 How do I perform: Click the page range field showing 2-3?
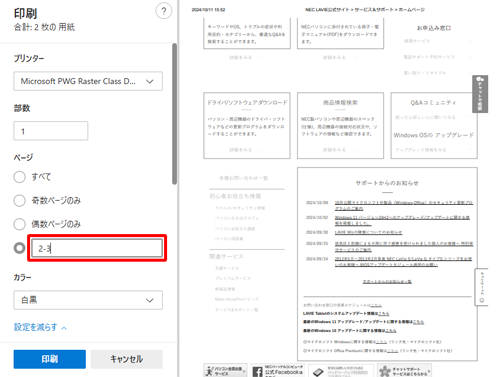(x=97, y=248)
